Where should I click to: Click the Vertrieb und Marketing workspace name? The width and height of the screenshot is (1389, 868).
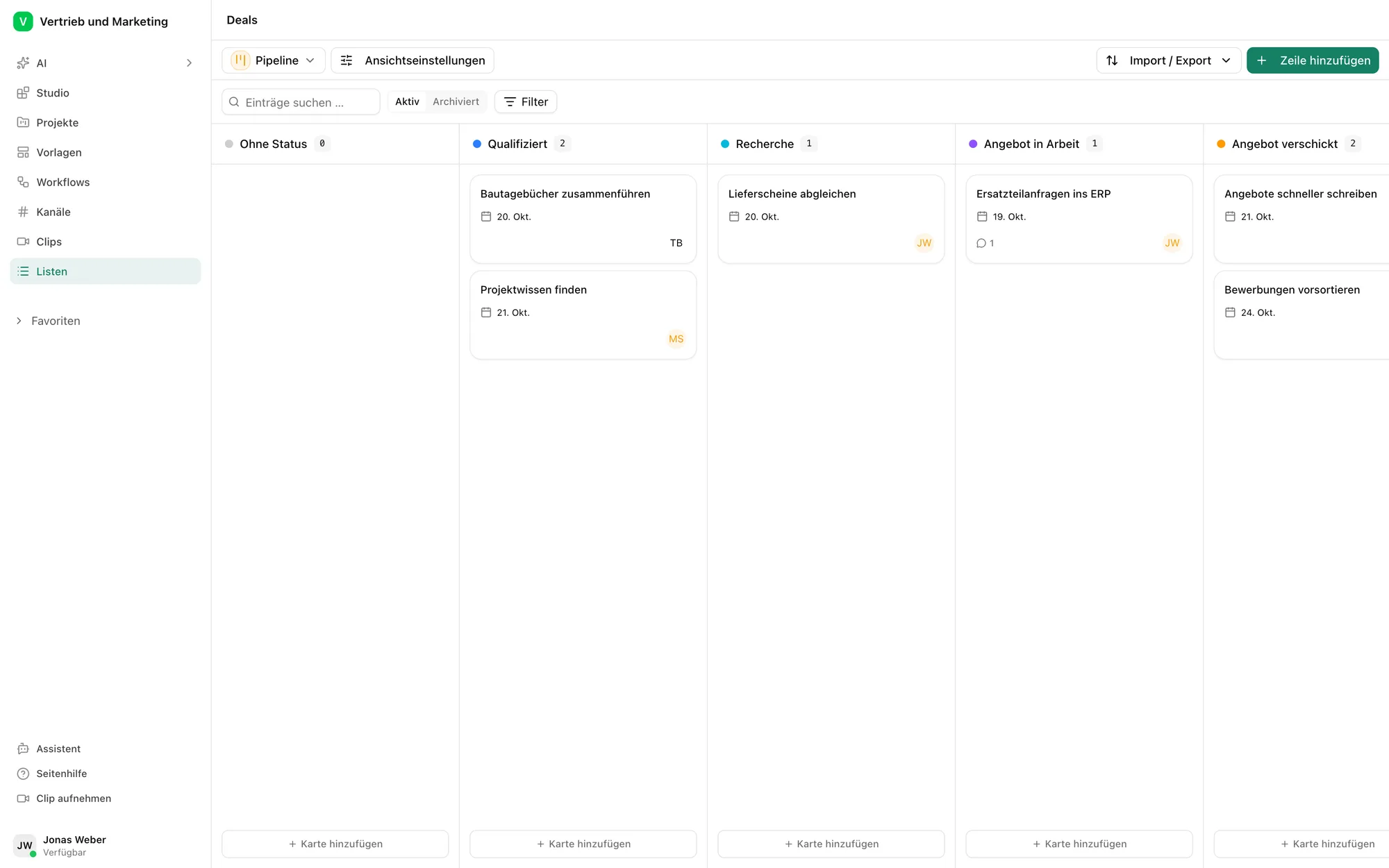pyautogui.click(x=104, y=22)
